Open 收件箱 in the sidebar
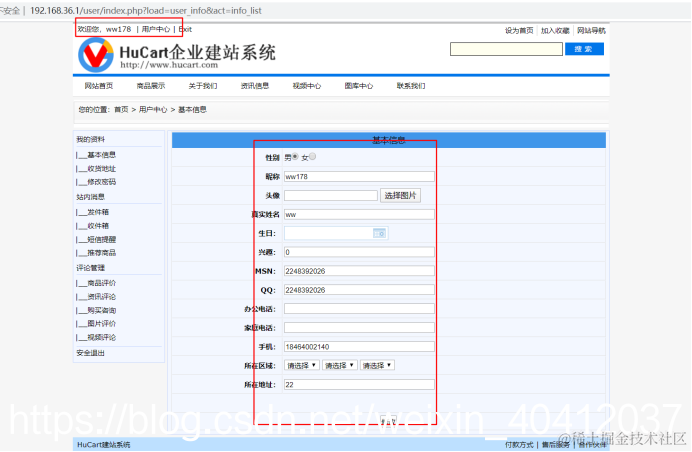 click(98, 226)
